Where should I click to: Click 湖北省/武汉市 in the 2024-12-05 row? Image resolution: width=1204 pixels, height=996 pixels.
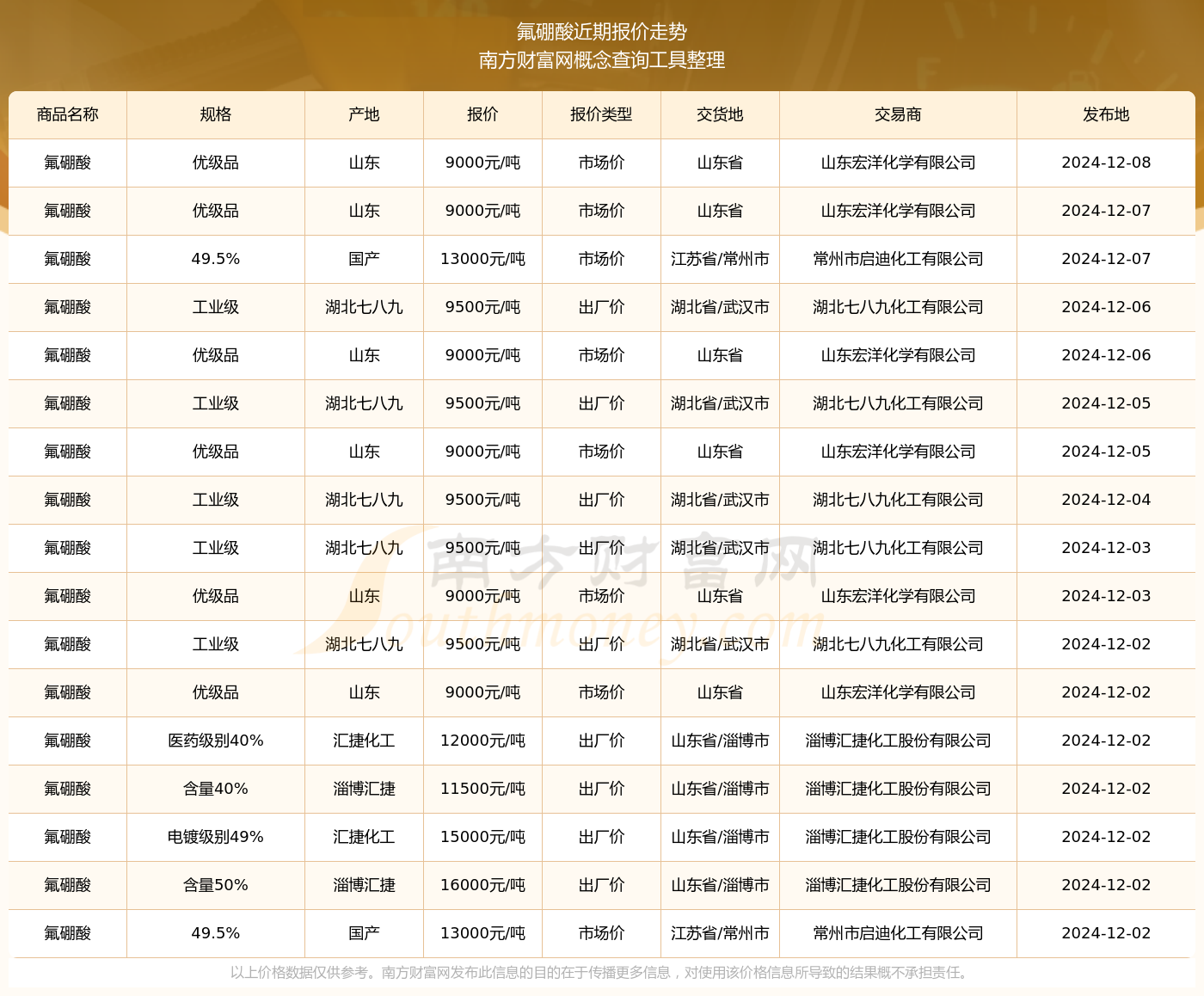click(x=720, y=403)
